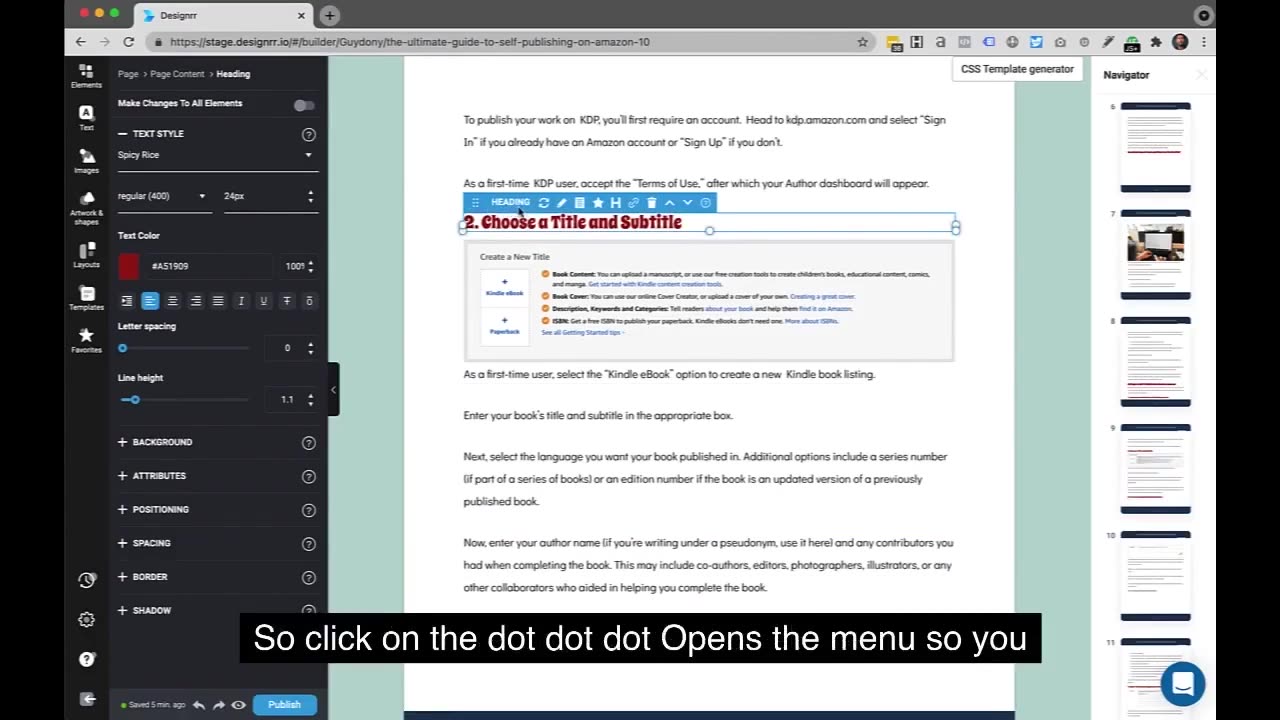
Task: Click the circular help icon in heading toolbar
Action: pyautogui.click(x=705, y=203)
